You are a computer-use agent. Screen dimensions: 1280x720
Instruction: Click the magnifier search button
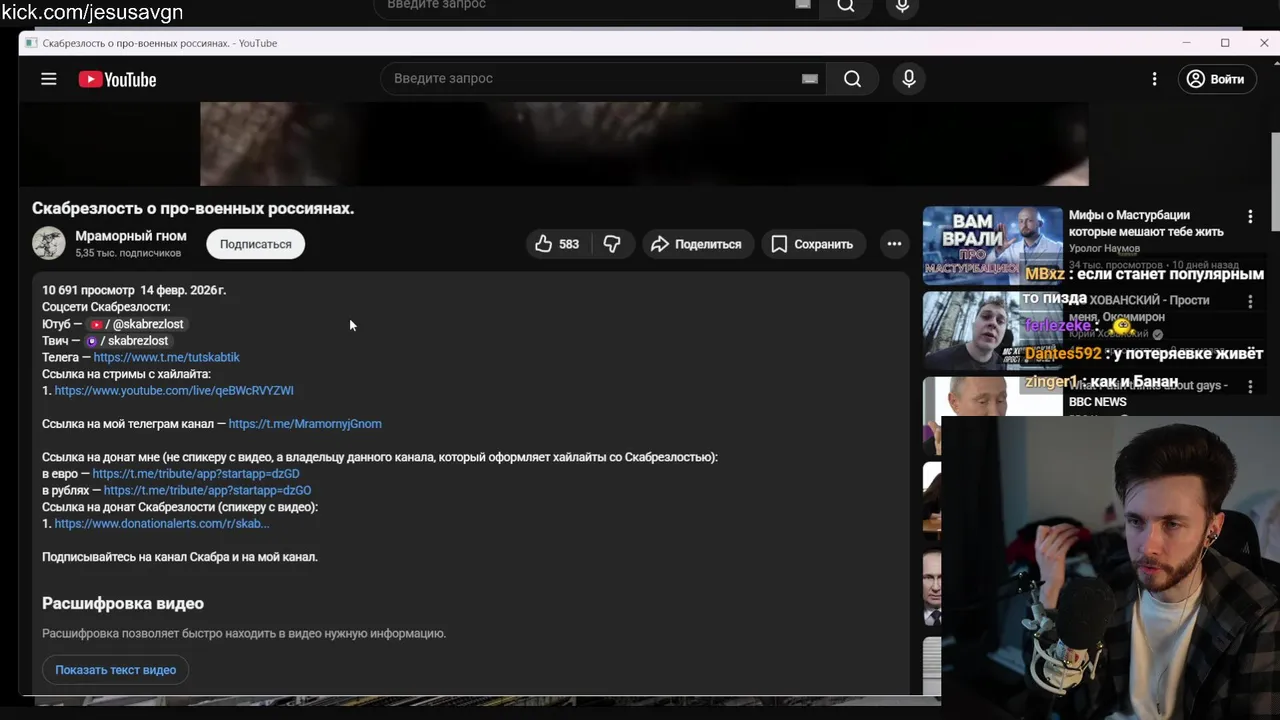pos(852,79)
